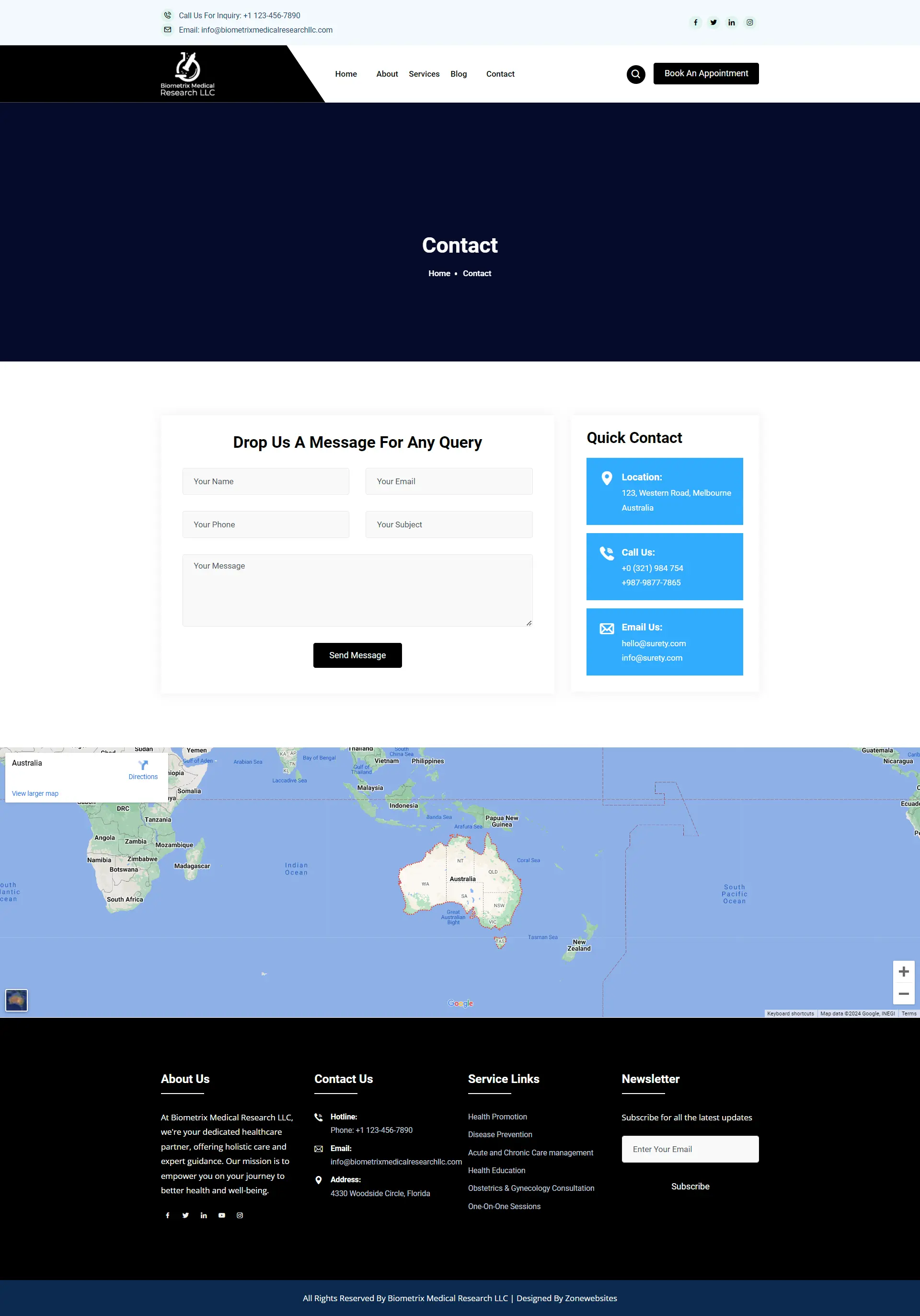Click View larger map link
920x1316 pixels.
[35, 793]
